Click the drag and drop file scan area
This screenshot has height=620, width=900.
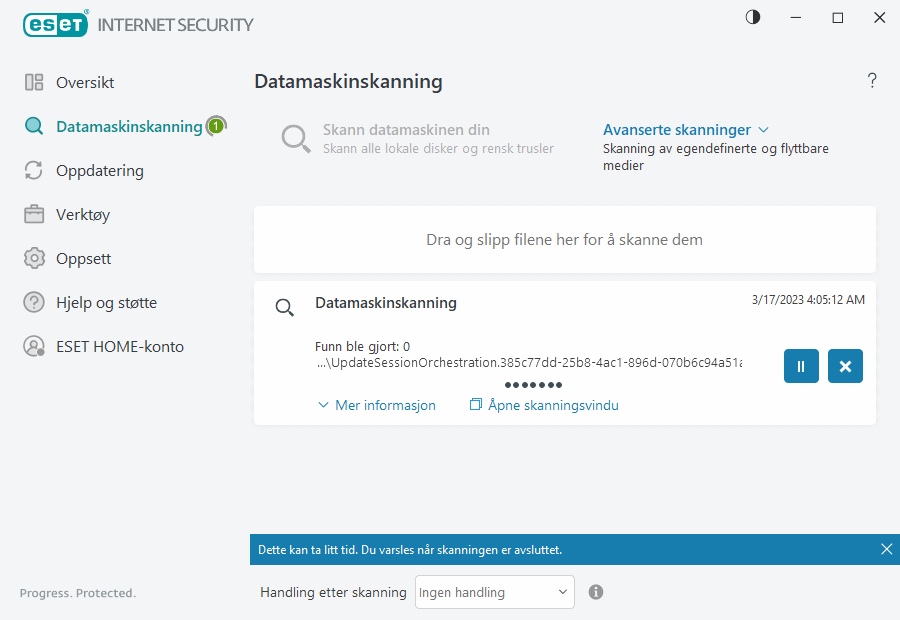coord(564,239)
